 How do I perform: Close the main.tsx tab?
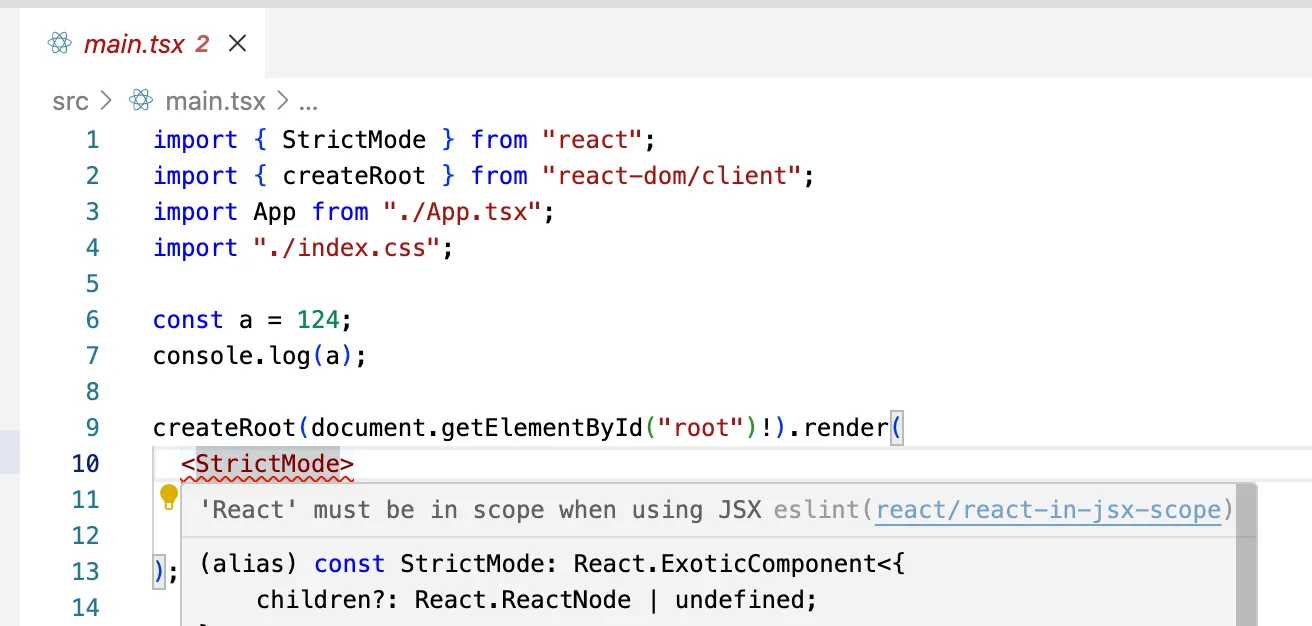click(x=237, y=44)
